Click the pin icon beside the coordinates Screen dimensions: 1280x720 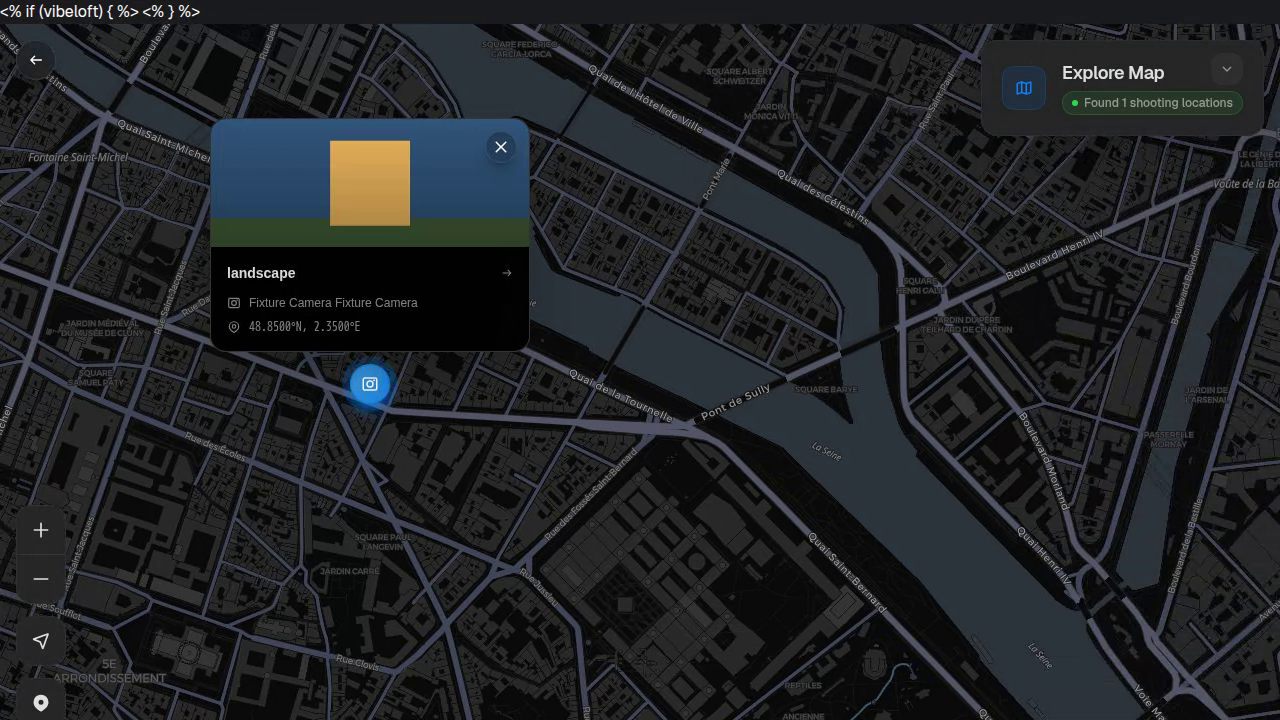point(234,327)
